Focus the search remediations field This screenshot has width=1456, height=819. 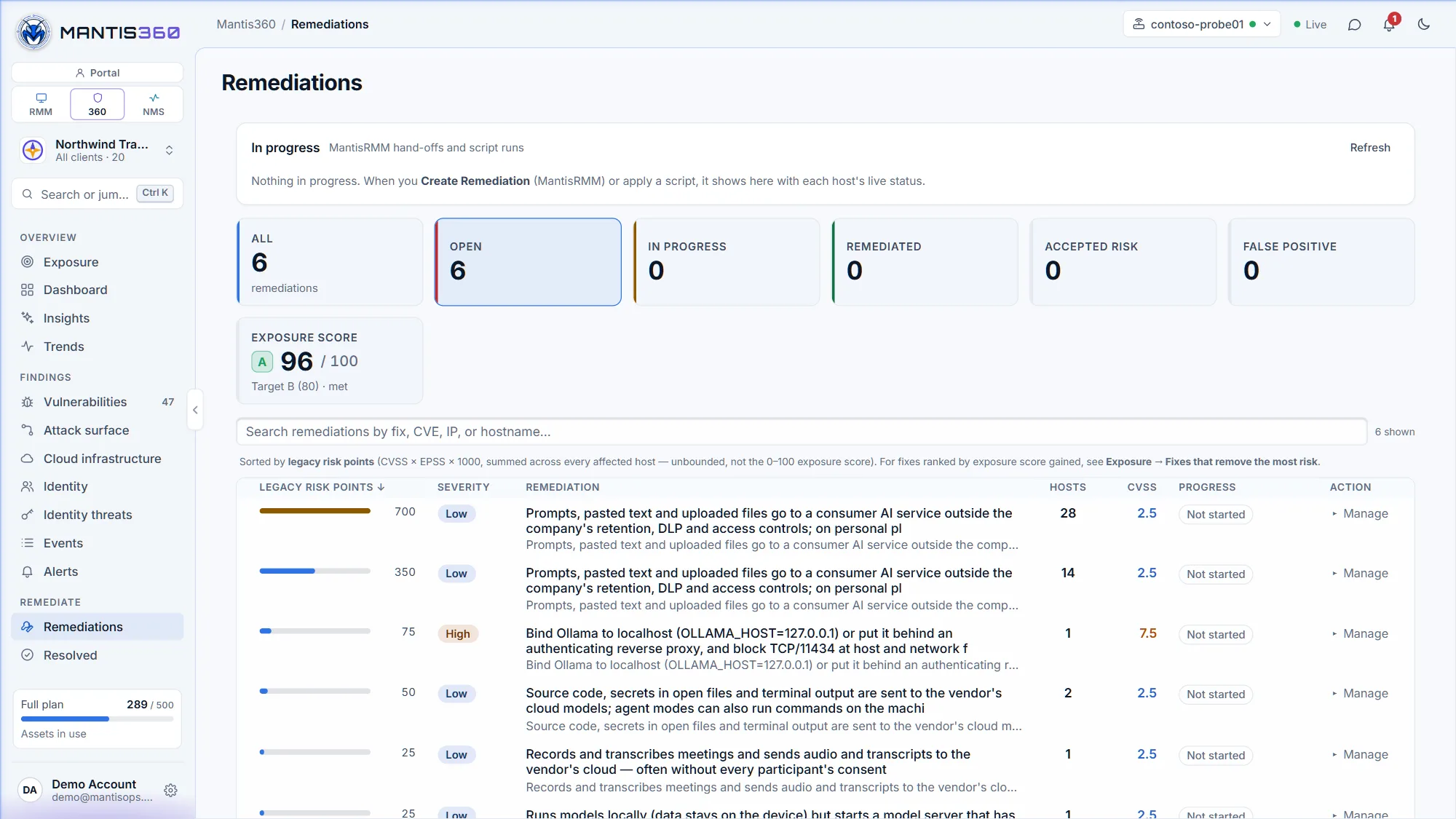[x=802, y=432]
